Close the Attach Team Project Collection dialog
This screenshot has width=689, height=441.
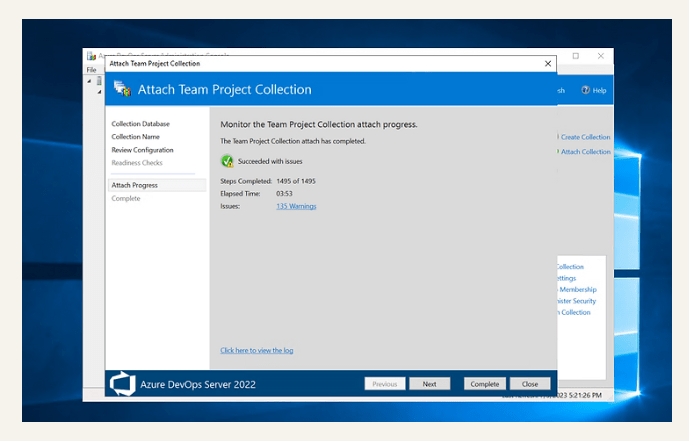point(548,64)
